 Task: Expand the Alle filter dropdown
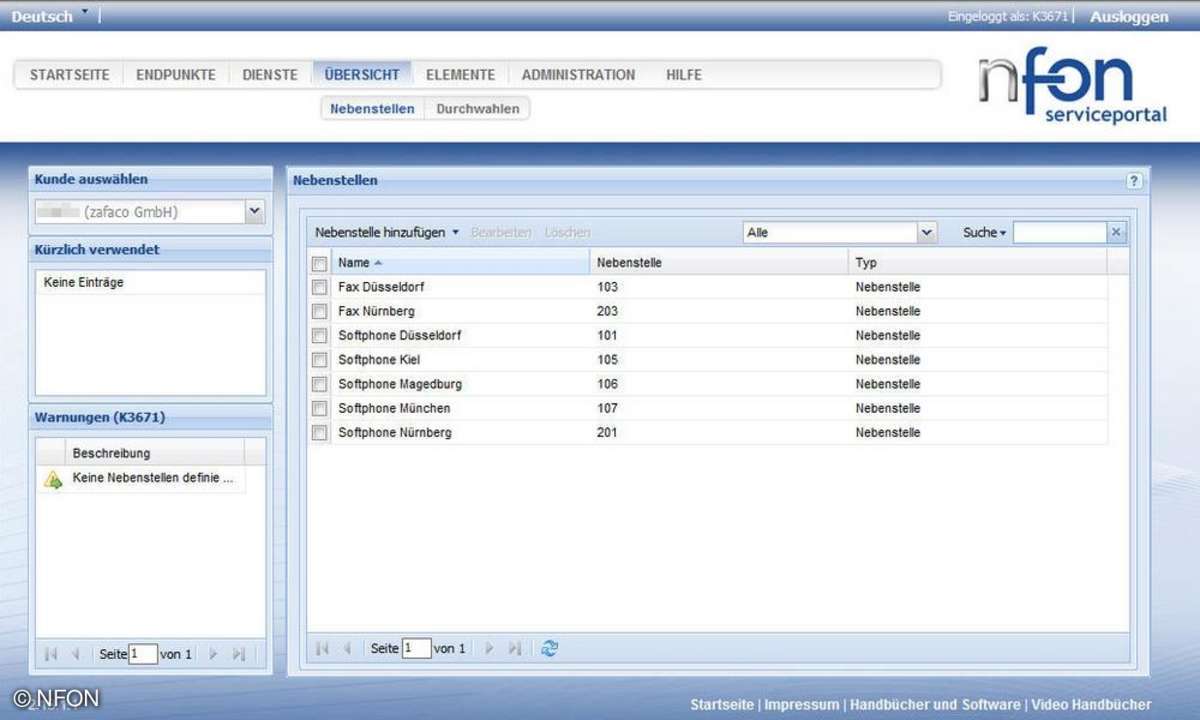click(927, 233)
